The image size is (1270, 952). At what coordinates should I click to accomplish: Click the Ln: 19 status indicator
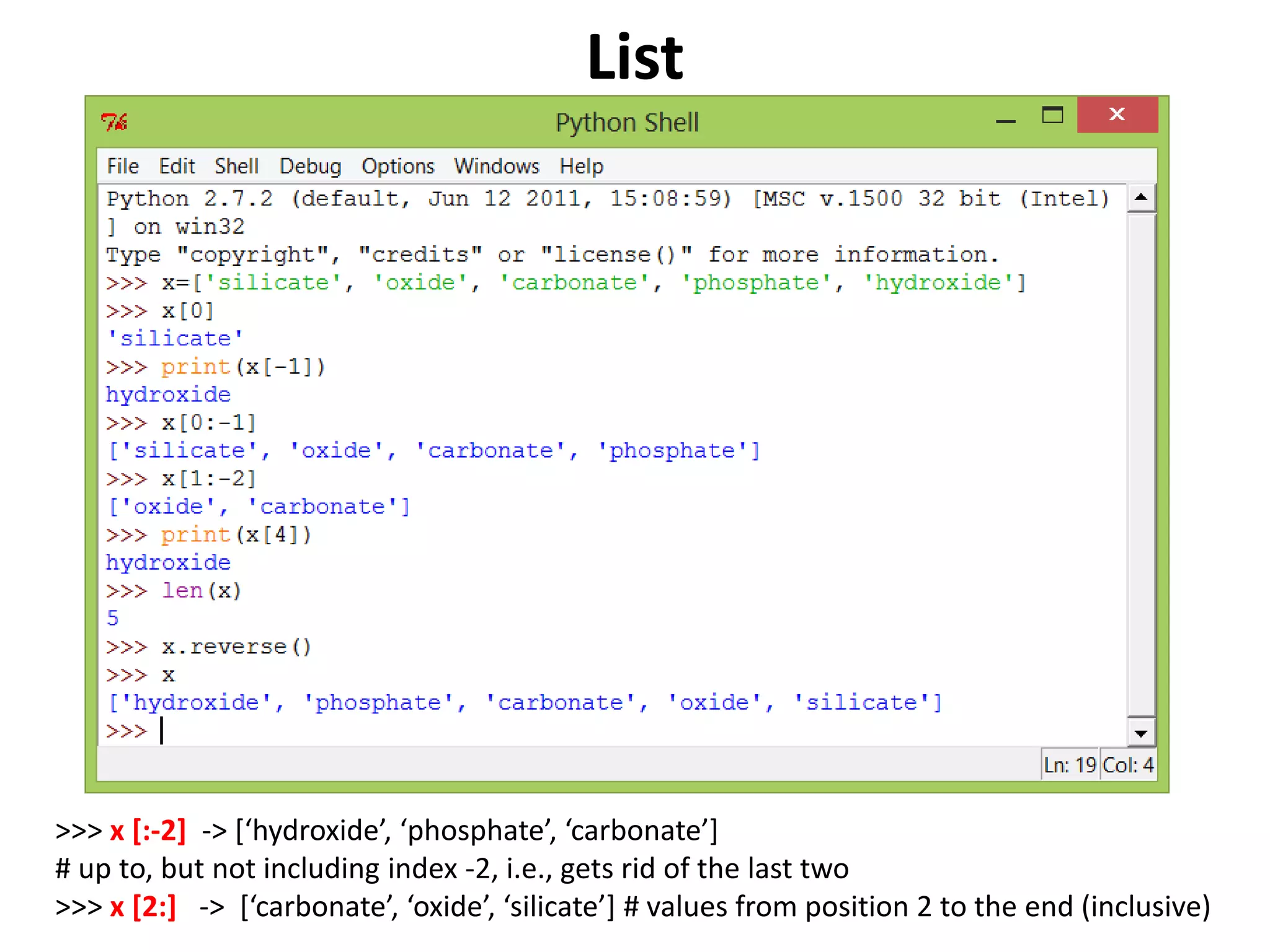(1070, 765)
